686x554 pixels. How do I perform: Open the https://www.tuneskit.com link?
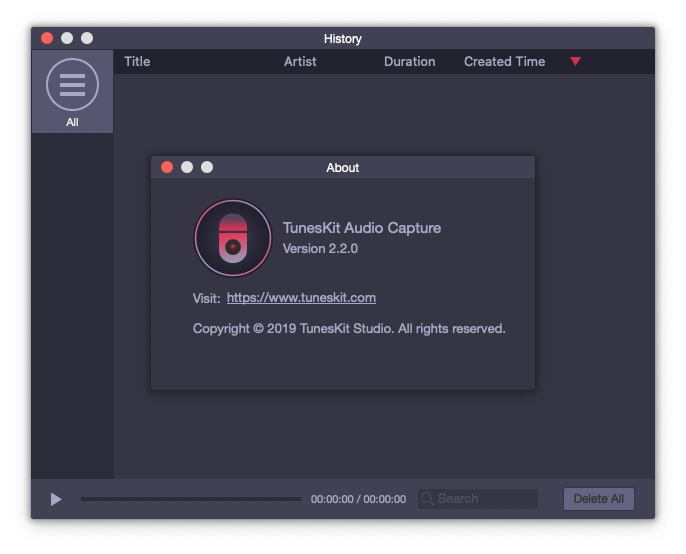pos(301,298)
